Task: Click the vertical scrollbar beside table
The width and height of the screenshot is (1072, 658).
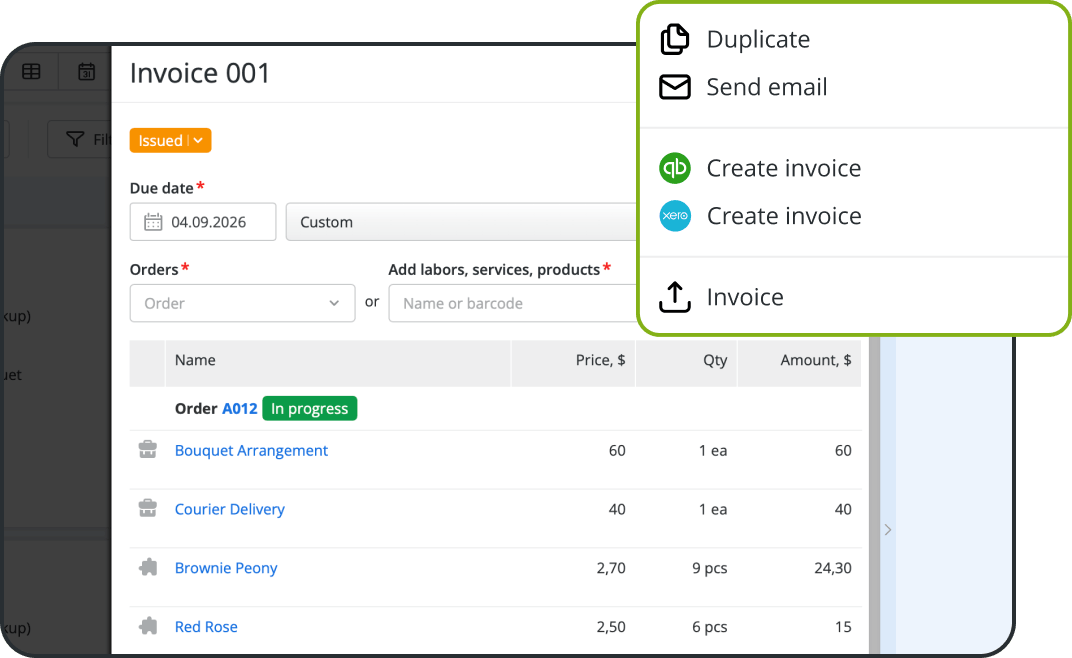Action: tap(874, 496)
